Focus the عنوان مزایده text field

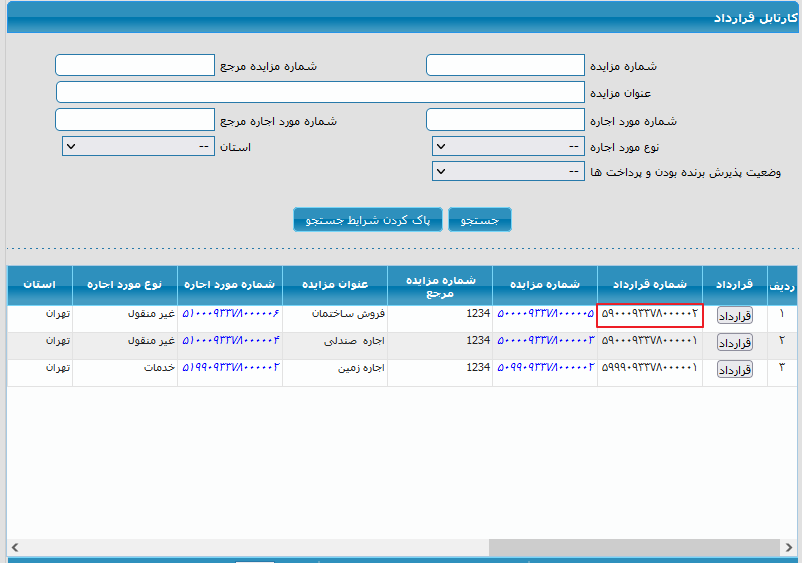tap(320, 92)
